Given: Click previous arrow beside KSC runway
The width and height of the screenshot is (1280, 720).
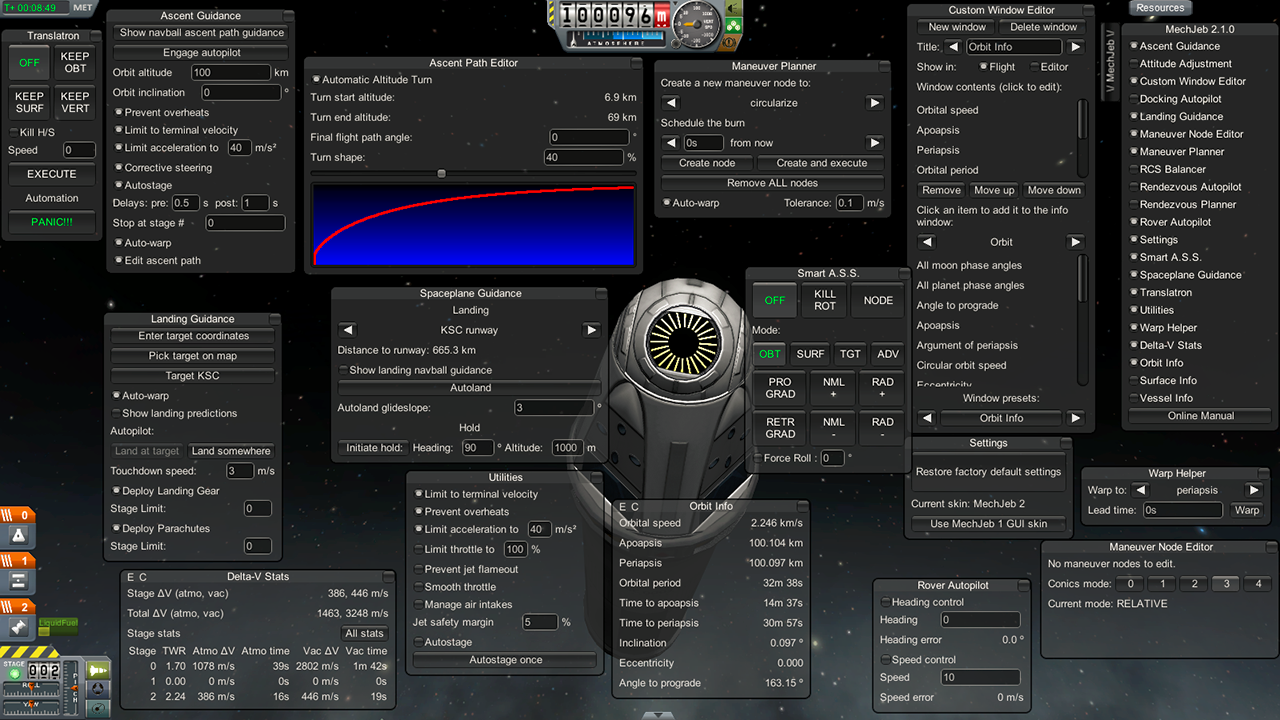Looking at the screenshot, I should tap(348, 330).
